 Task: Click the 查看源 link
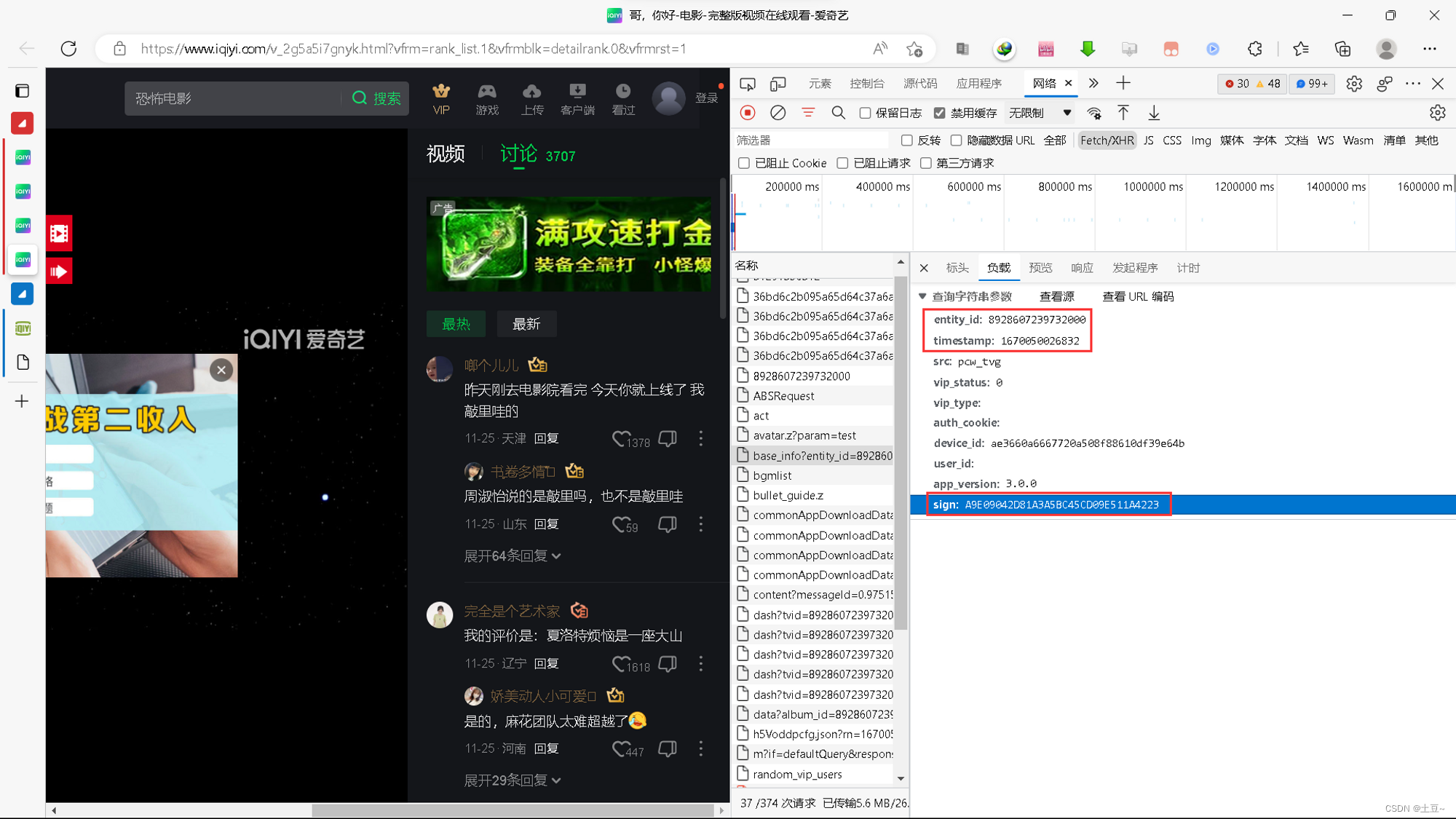1056,296
